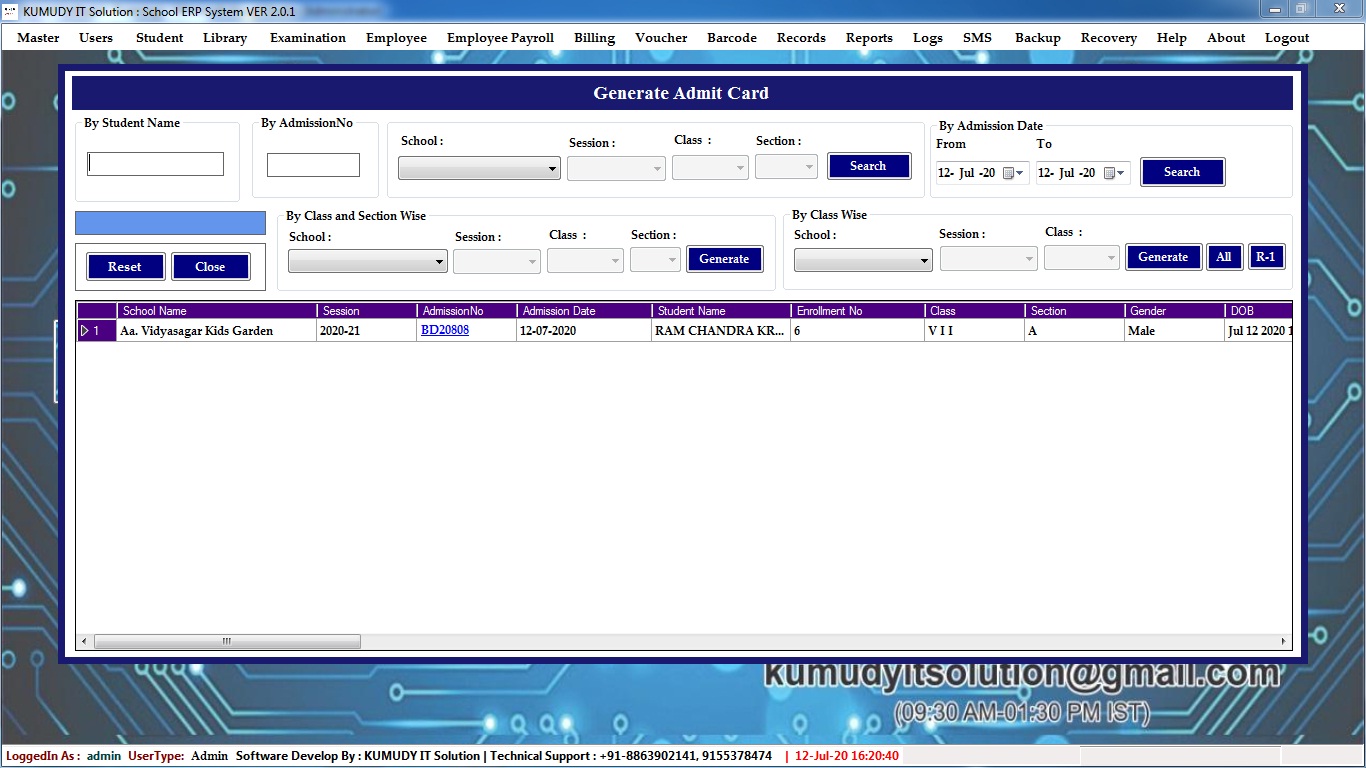Click Search button beside Section dropdown
Viewport: 1366px width, 768px height.
tap(868, 166)
